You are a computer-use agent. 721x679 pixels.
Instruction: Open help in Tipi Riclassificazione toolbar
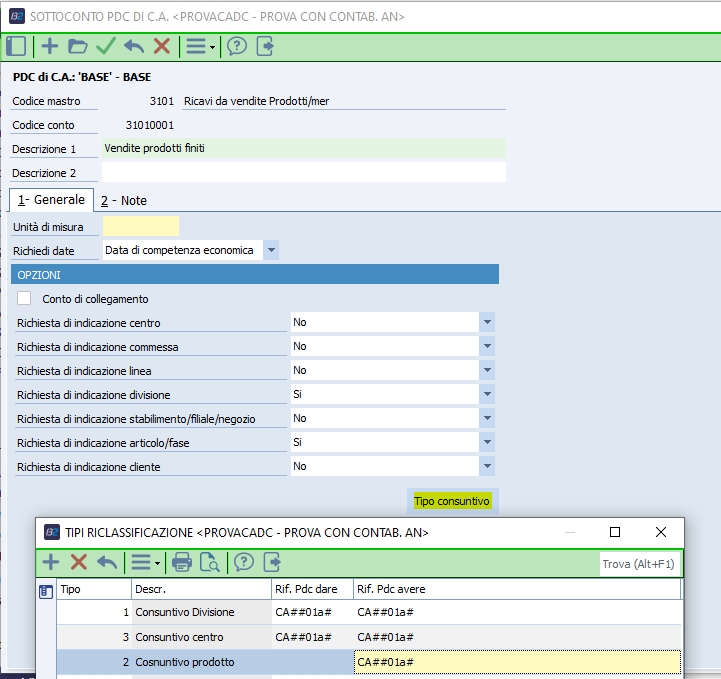tap(244, 562)
